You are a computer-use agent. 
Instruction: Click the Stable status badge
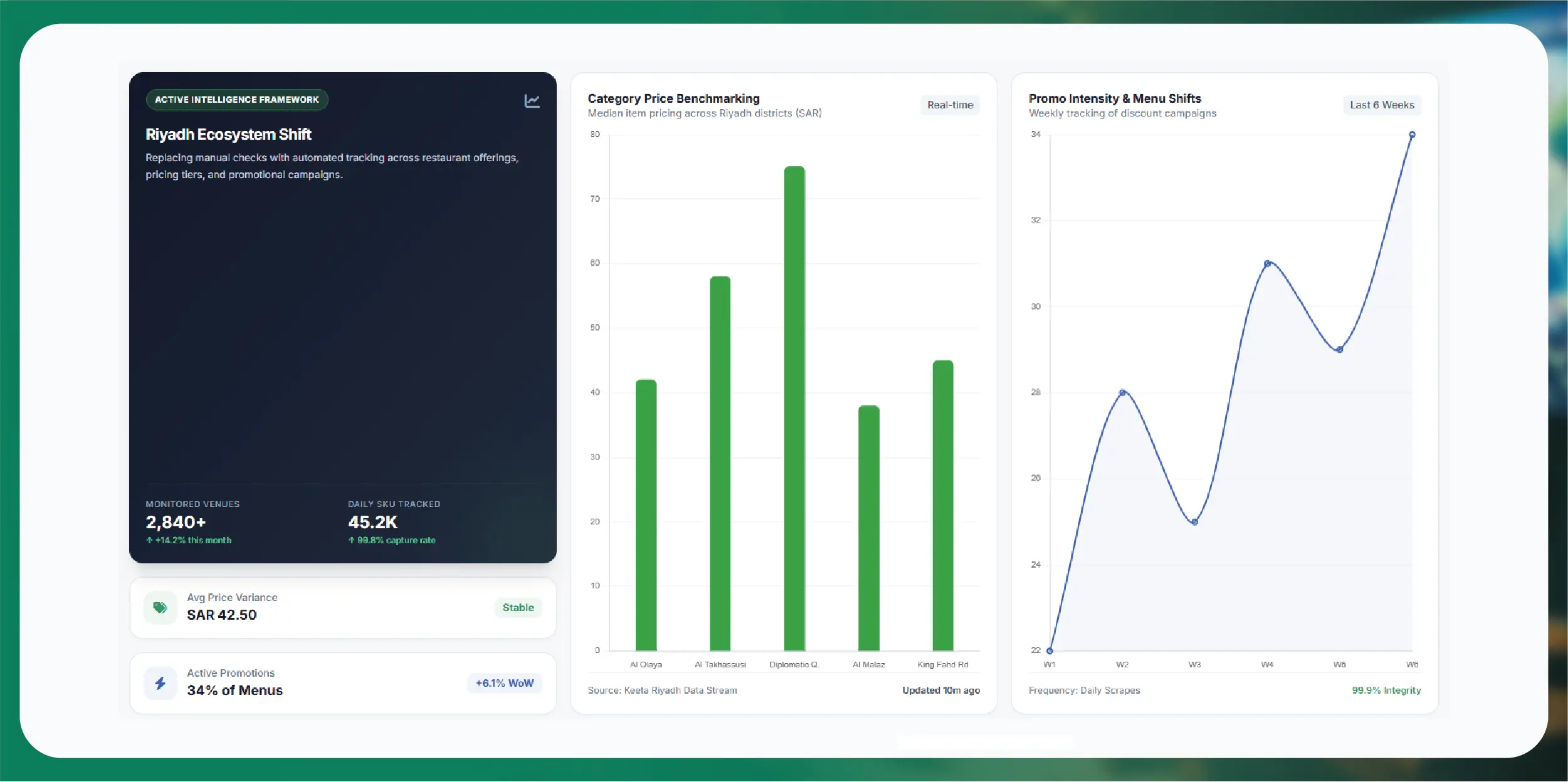click(x=518, y=608)
